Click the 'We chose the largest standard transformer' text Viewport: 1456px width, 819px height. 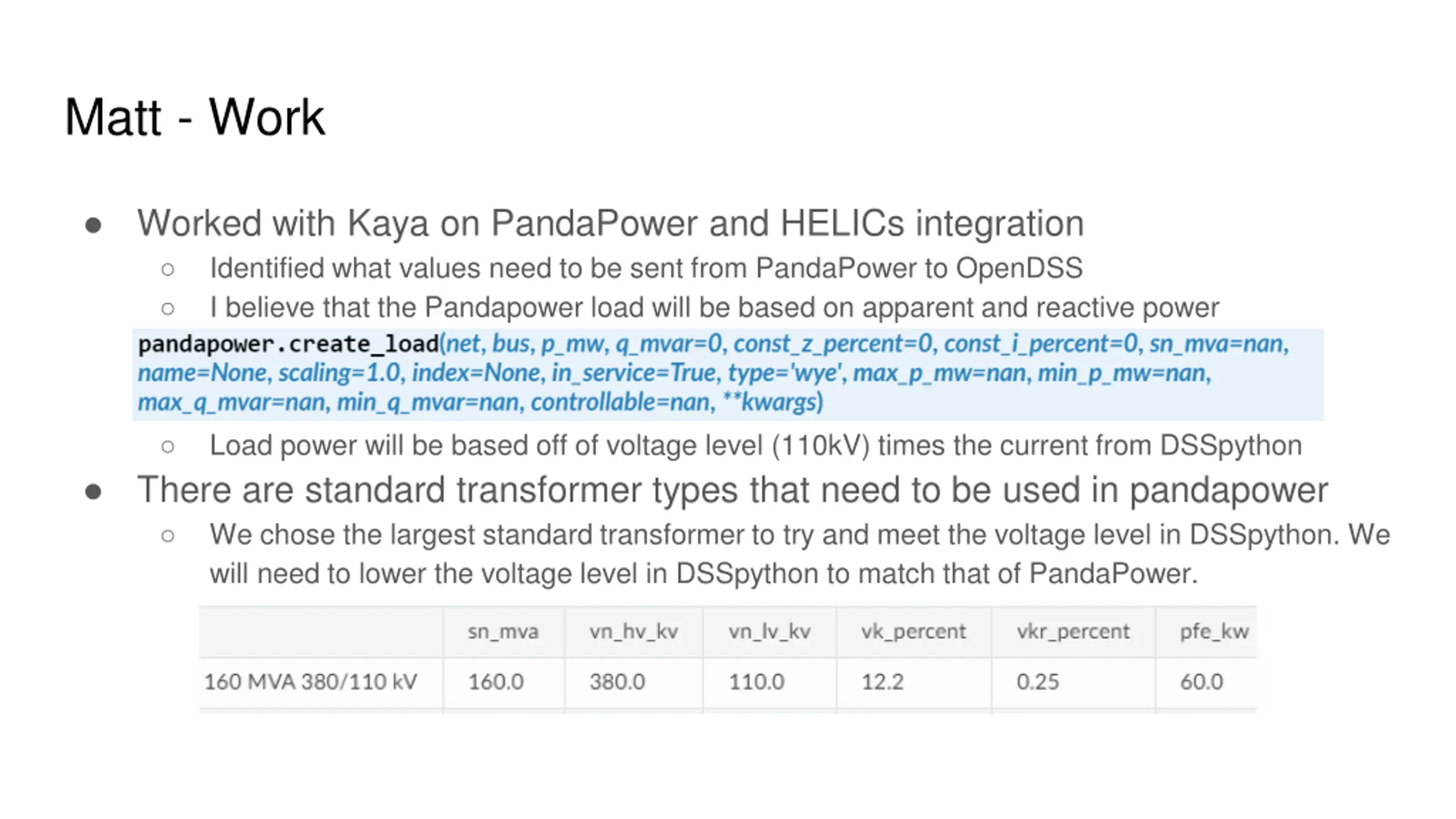point(800,553)
